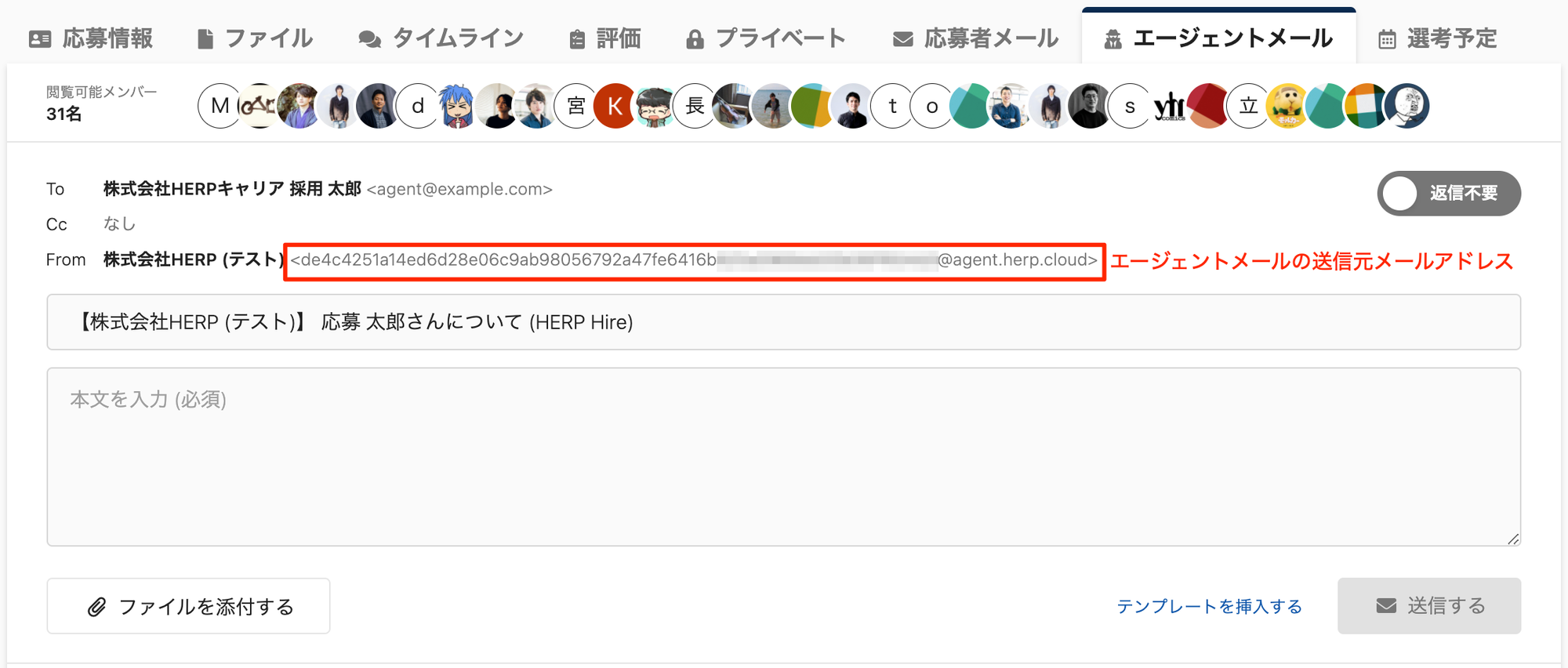
Task: Click the ファイルを添付する button
Action: click(x=188, y=606)
